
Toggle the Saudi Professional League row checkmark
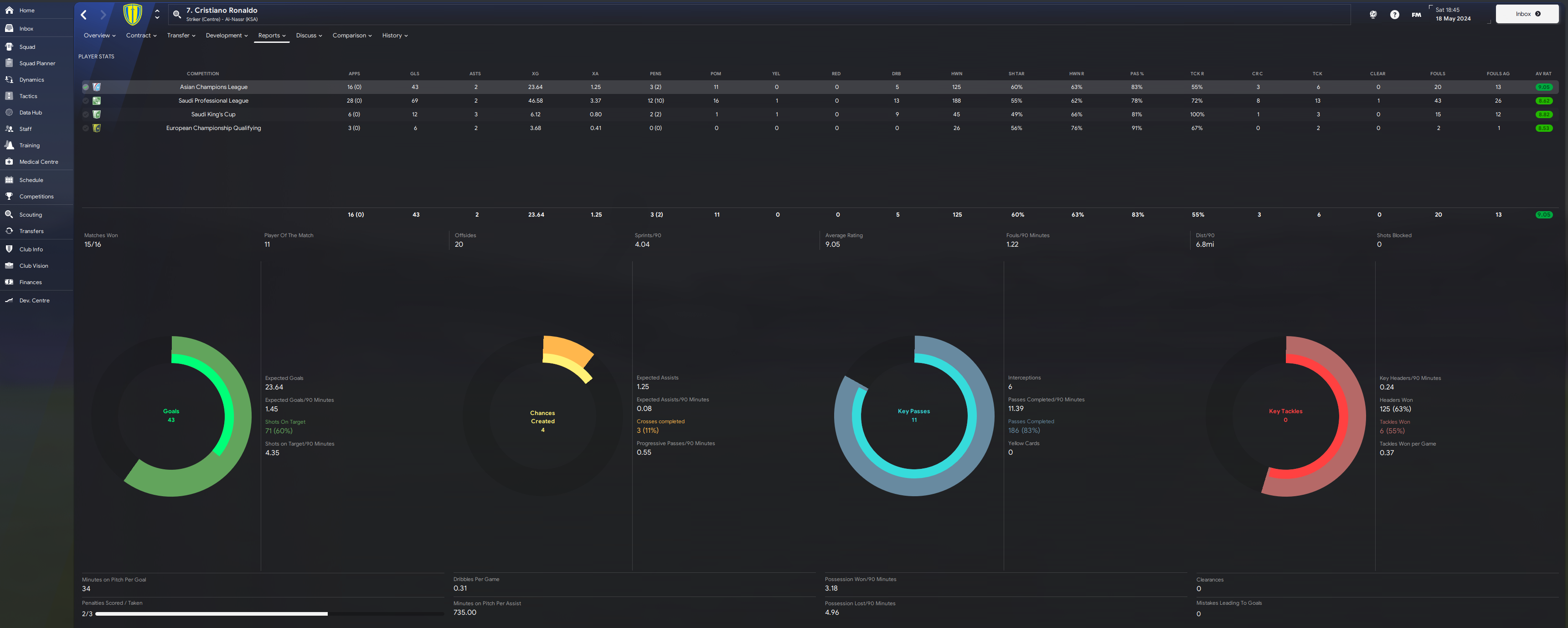[86, 100]
